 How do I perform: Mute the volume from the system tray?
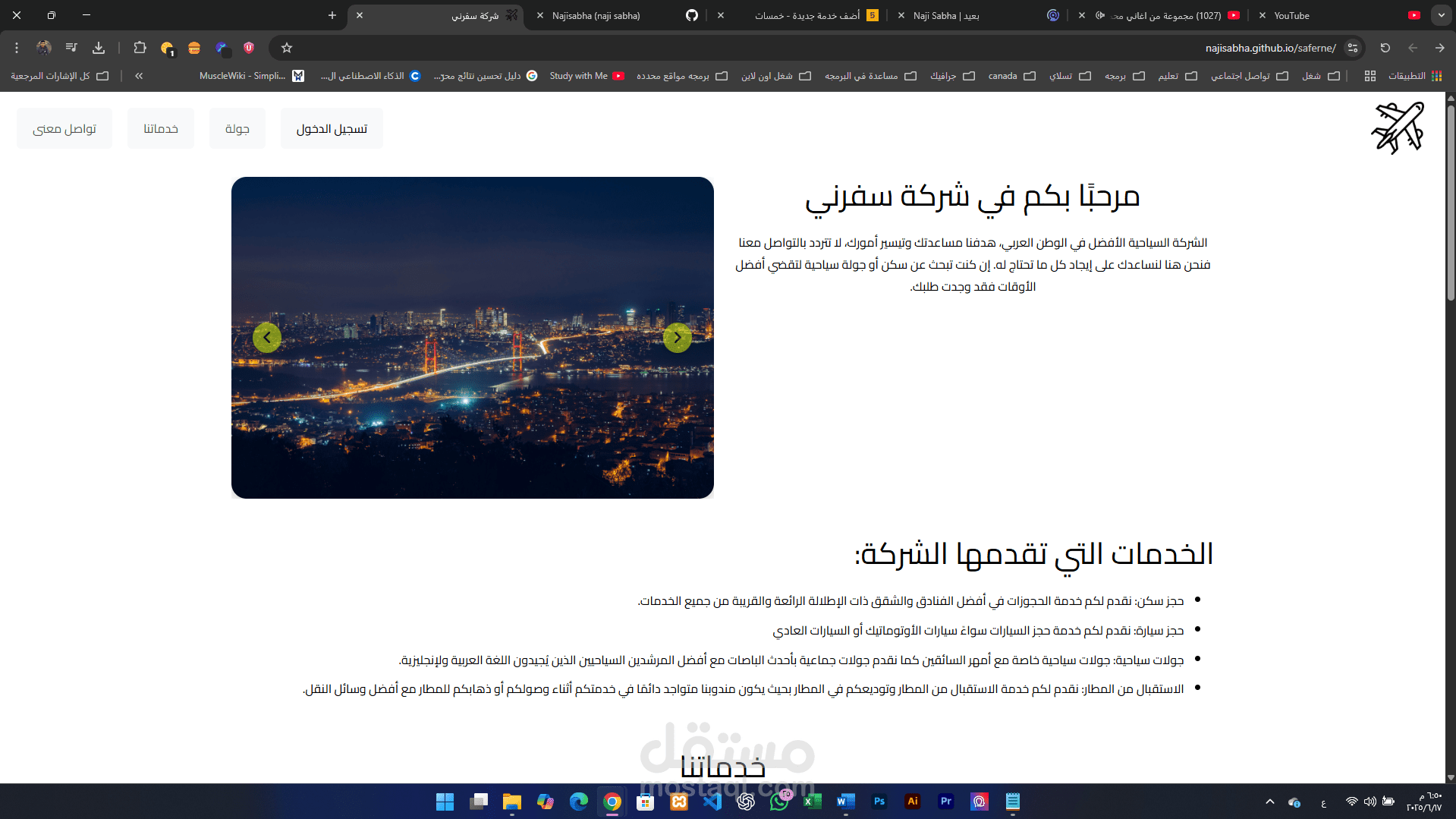(1370, 802)
